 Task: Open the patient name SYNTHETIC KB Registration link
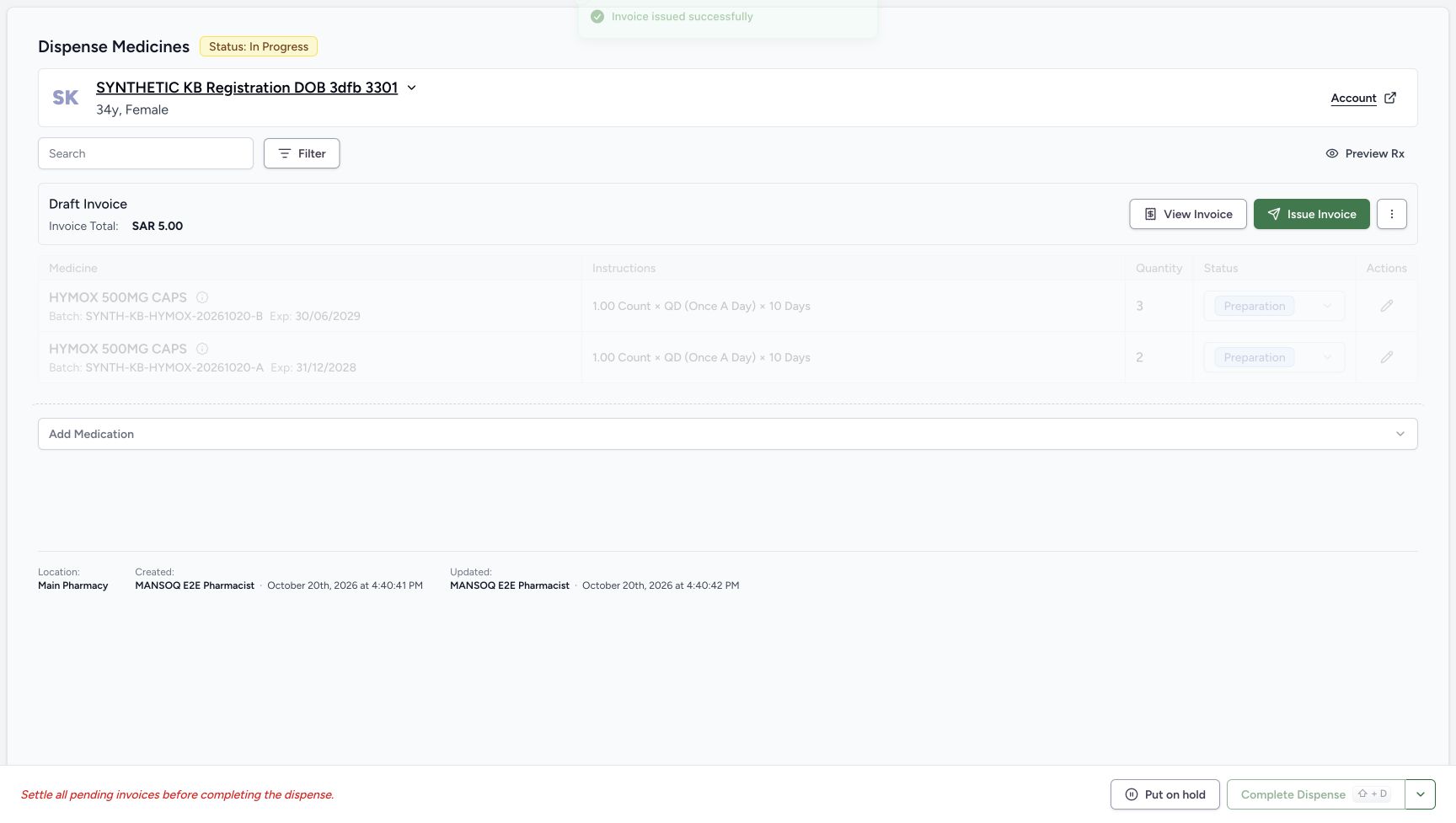(247, 88)
